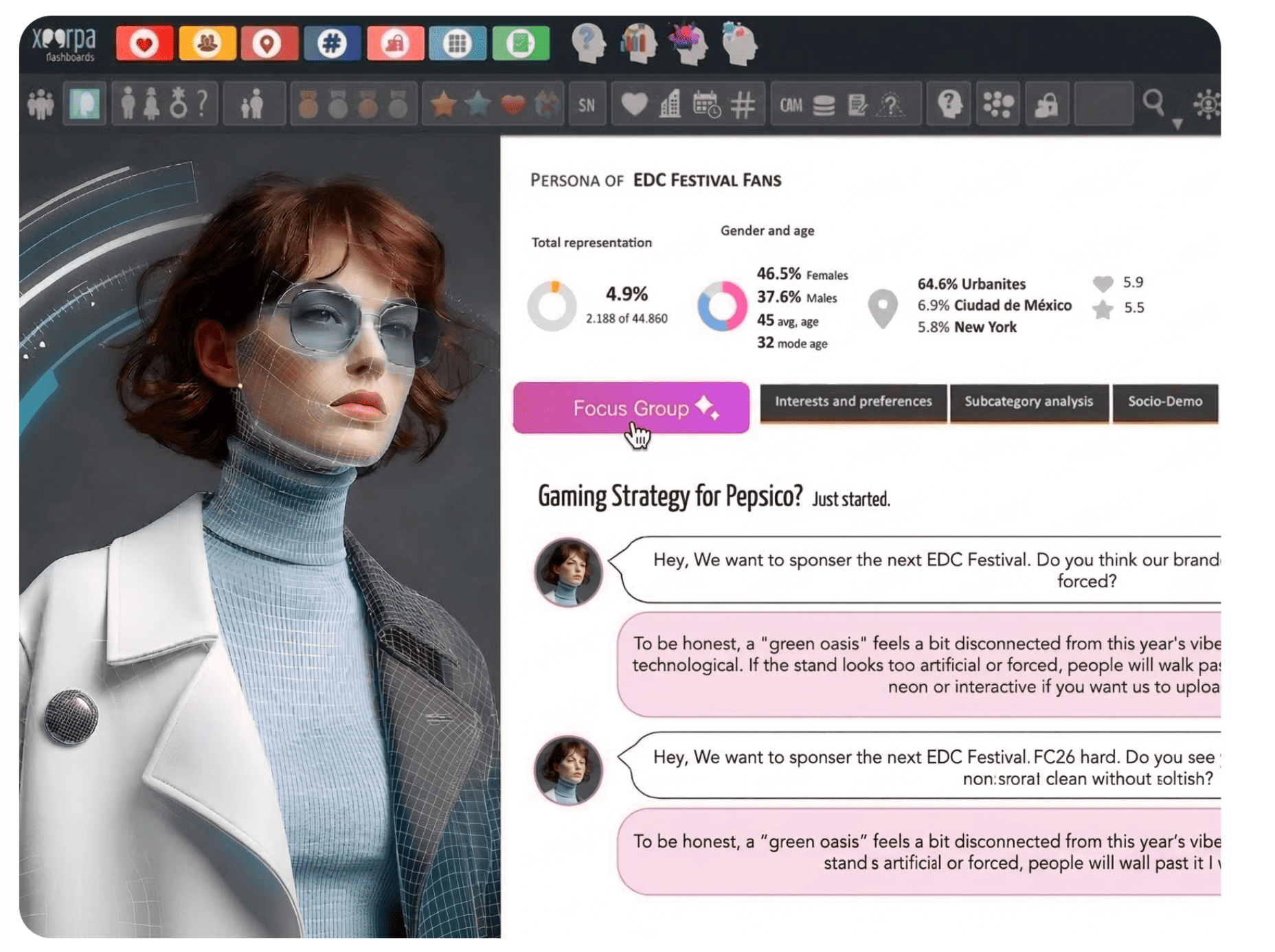The height and width of the screenshot is (952, 1275).
Task: Click the '2.188 of 44.860' text
Action: [627, 319]
